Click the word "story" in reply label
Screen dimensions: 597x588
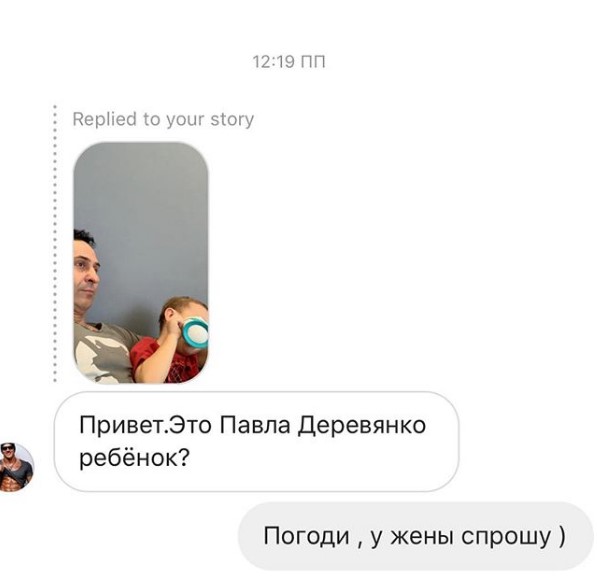tap(232, 120)
